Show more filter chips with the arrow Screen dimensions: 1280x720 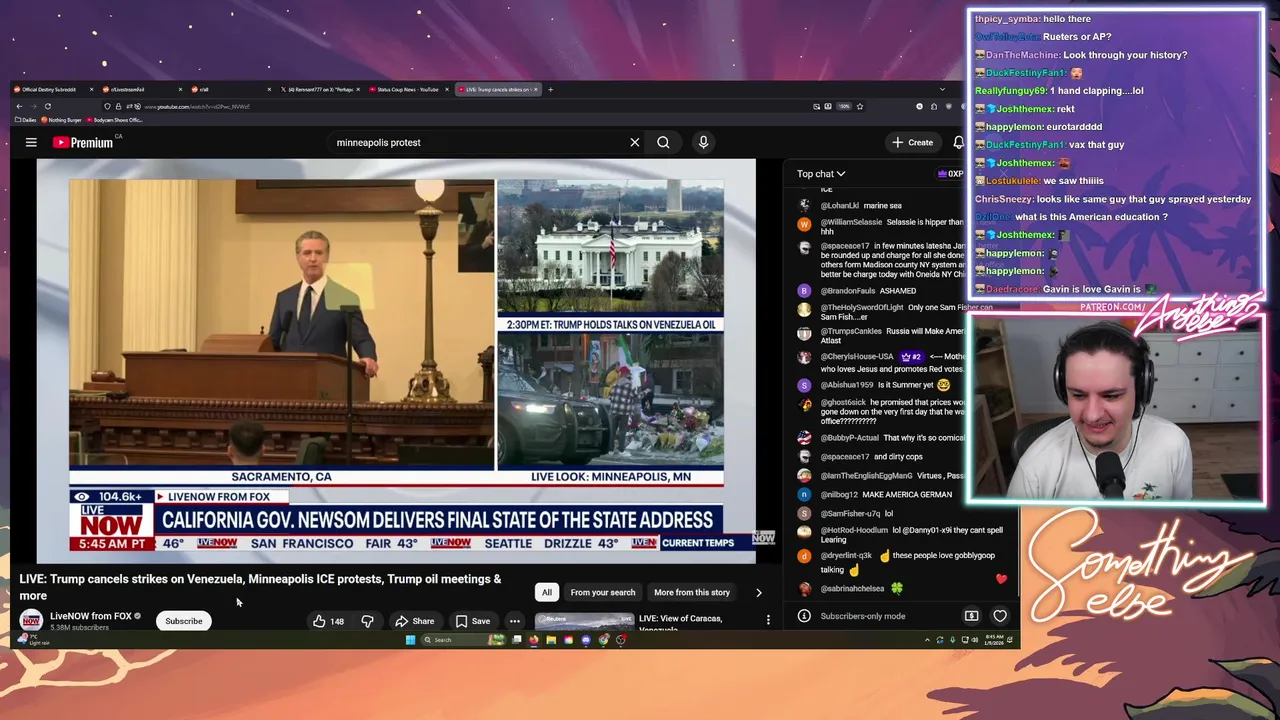tap(758, 592)
